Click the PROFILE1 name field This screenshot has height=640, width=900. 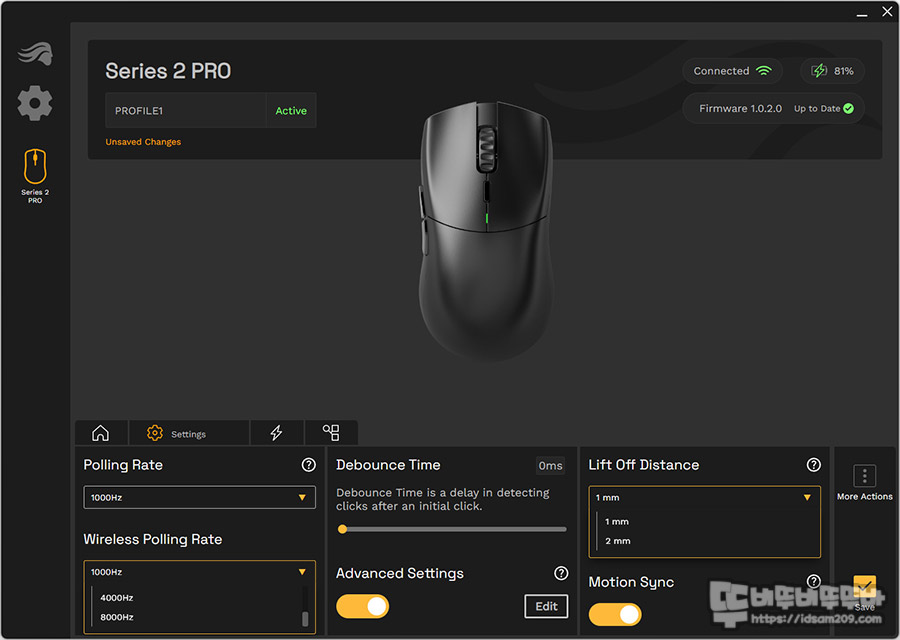click(185, 110)
